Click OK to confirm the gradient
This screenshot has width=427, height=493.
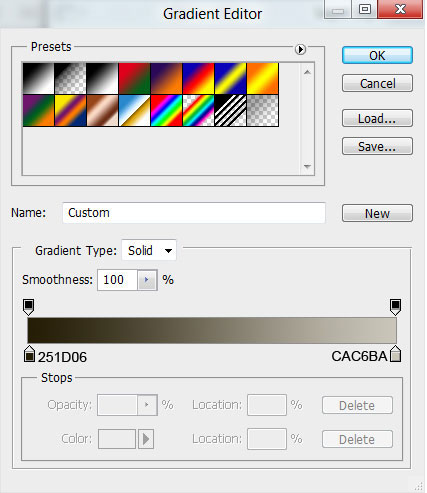click(377, 55)
